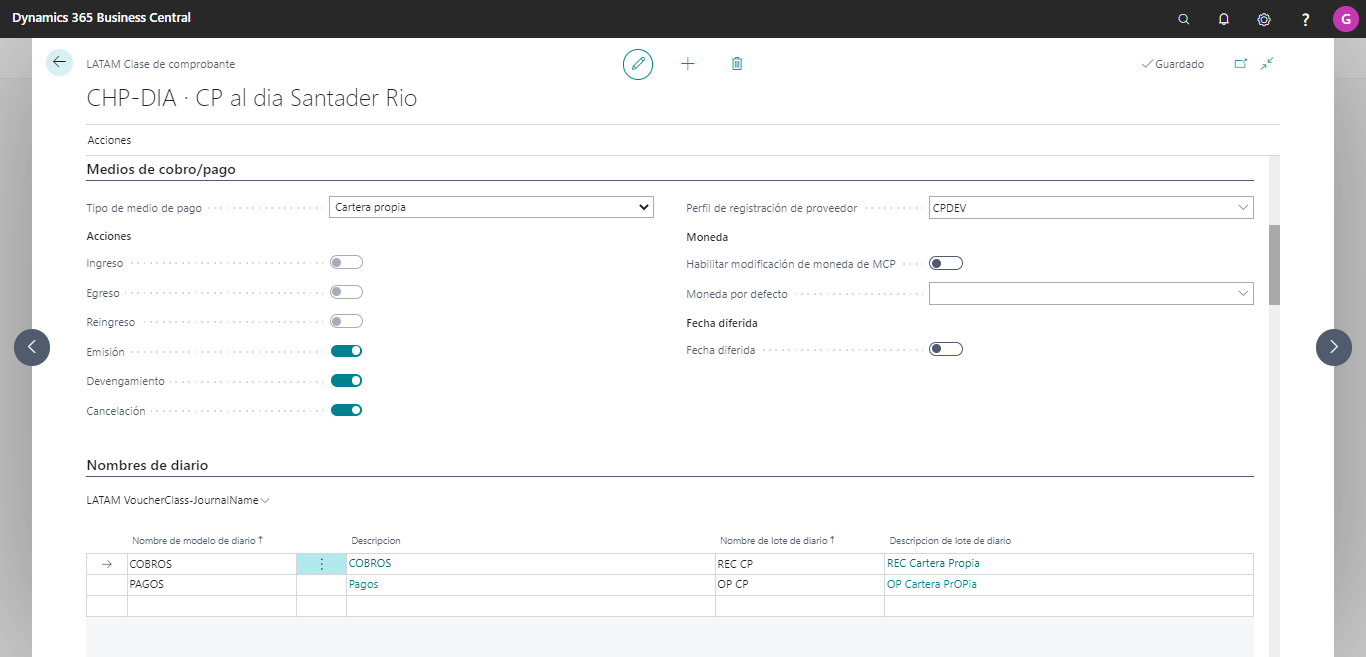Delete record using the trash icon
Image resolution: width=1366 pixels, height=657 pixels.
click(737, 64)
